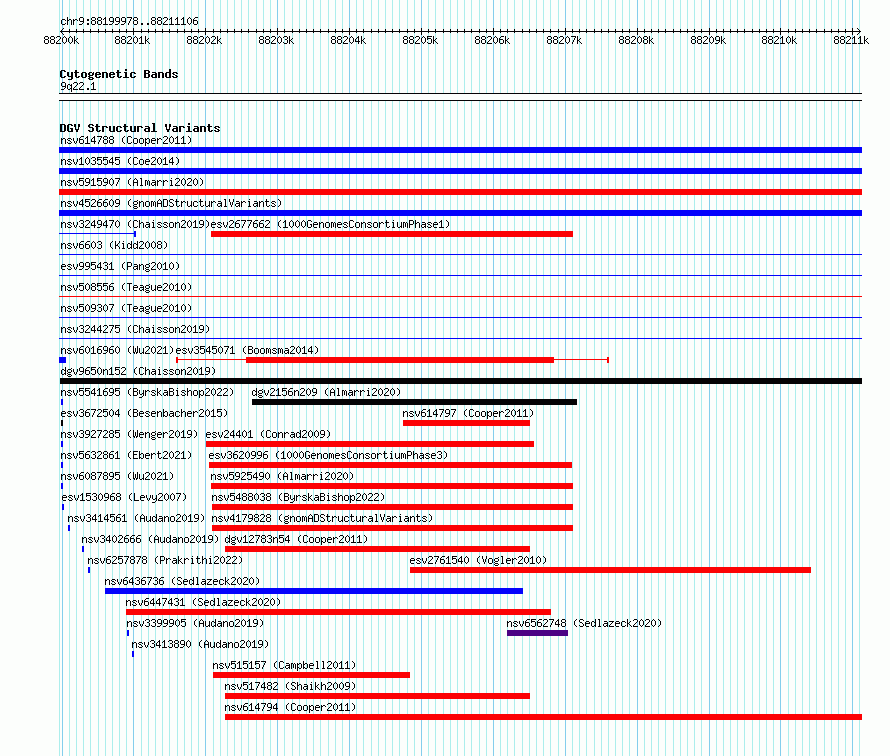
Task: Click the black dgv9650n152 (Chaisson2019) bar
Action: point(460,381)
